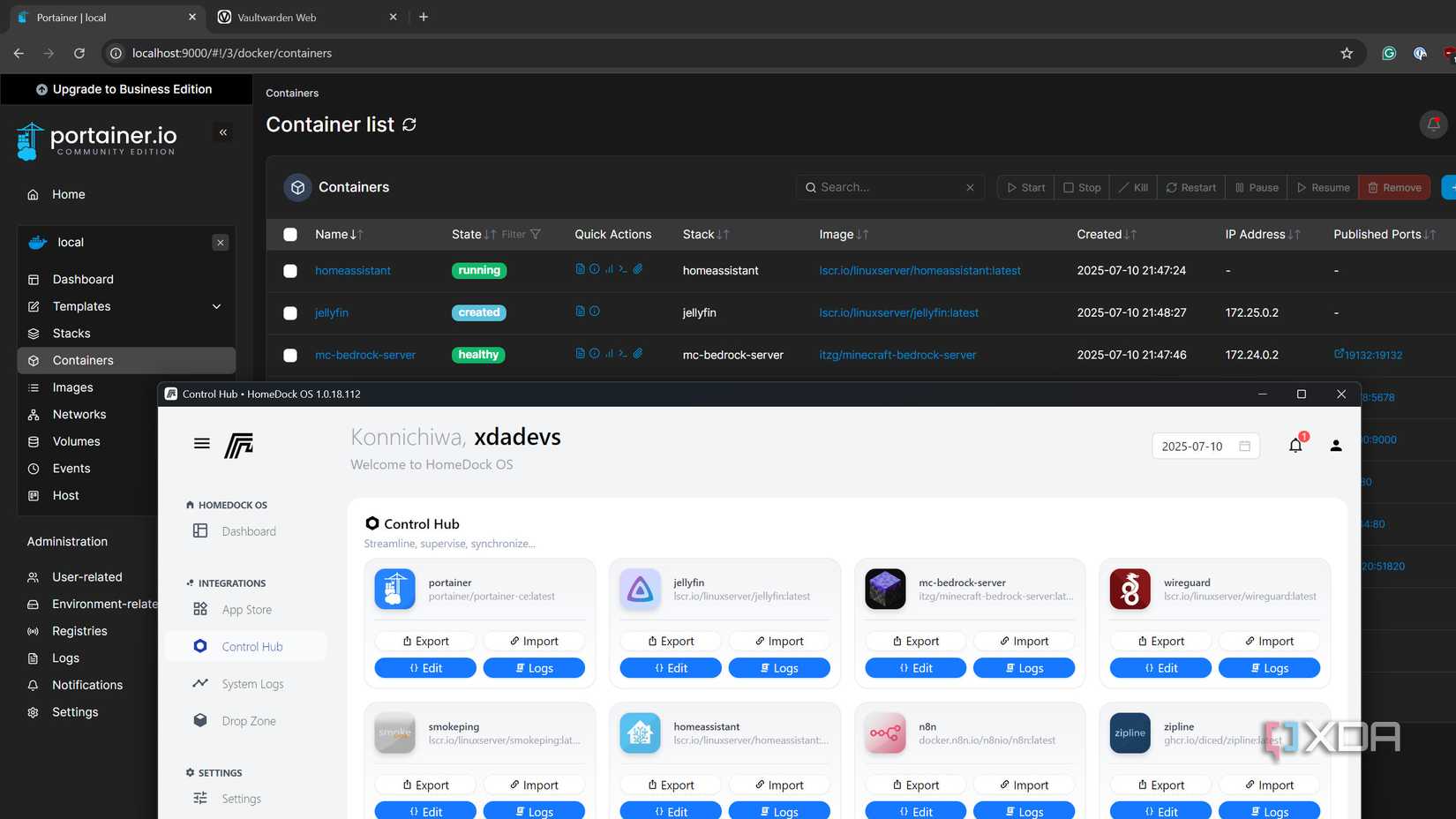Click Remove button in container toolbar
Screen dimensions: 1456x819
click(1395, 187)
